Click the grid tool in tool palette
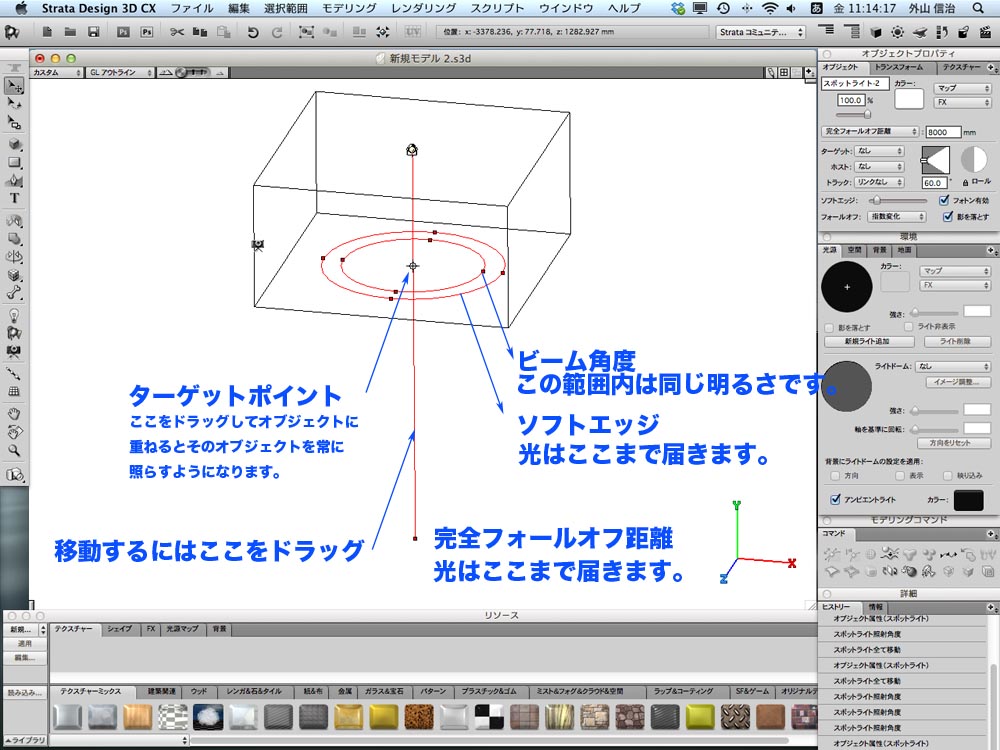This screenshot has width=1000, height=750. 14,392
